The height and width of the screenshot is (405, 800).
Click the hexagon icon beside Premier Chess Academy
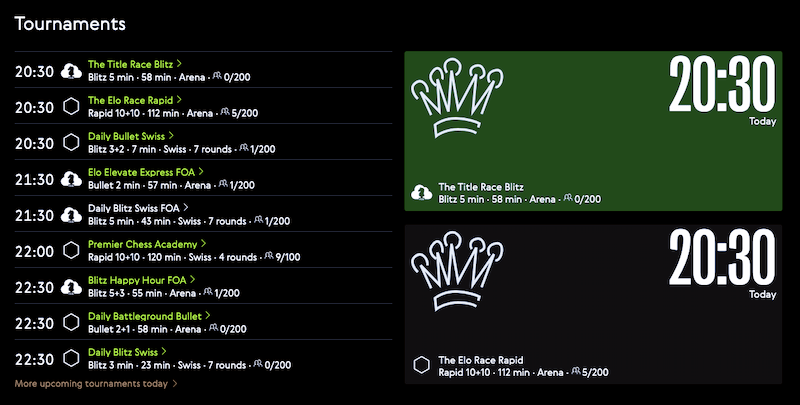tap(71, 251)
